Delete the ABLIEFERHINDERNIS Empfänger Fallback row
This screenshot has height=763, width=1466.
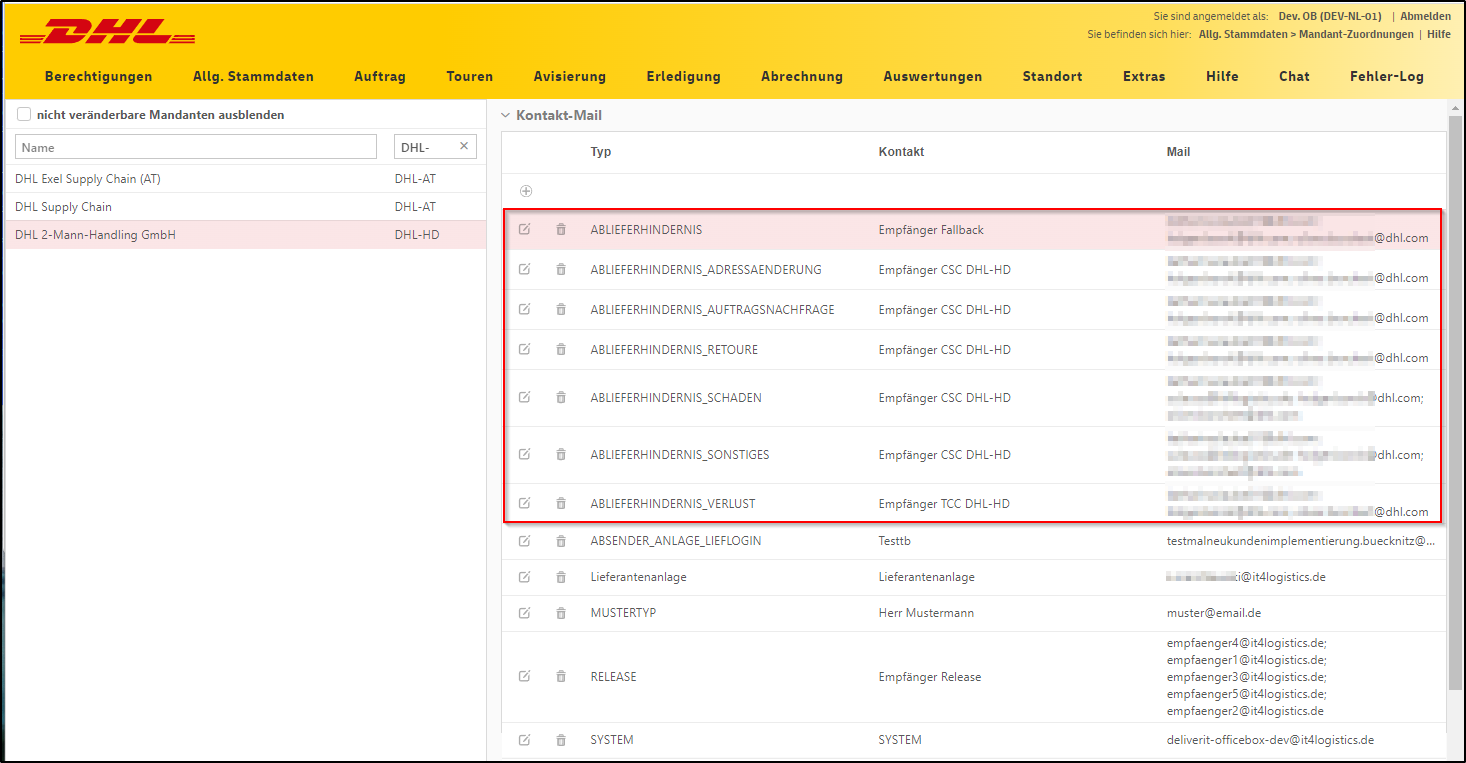click(x=561, y=230)
